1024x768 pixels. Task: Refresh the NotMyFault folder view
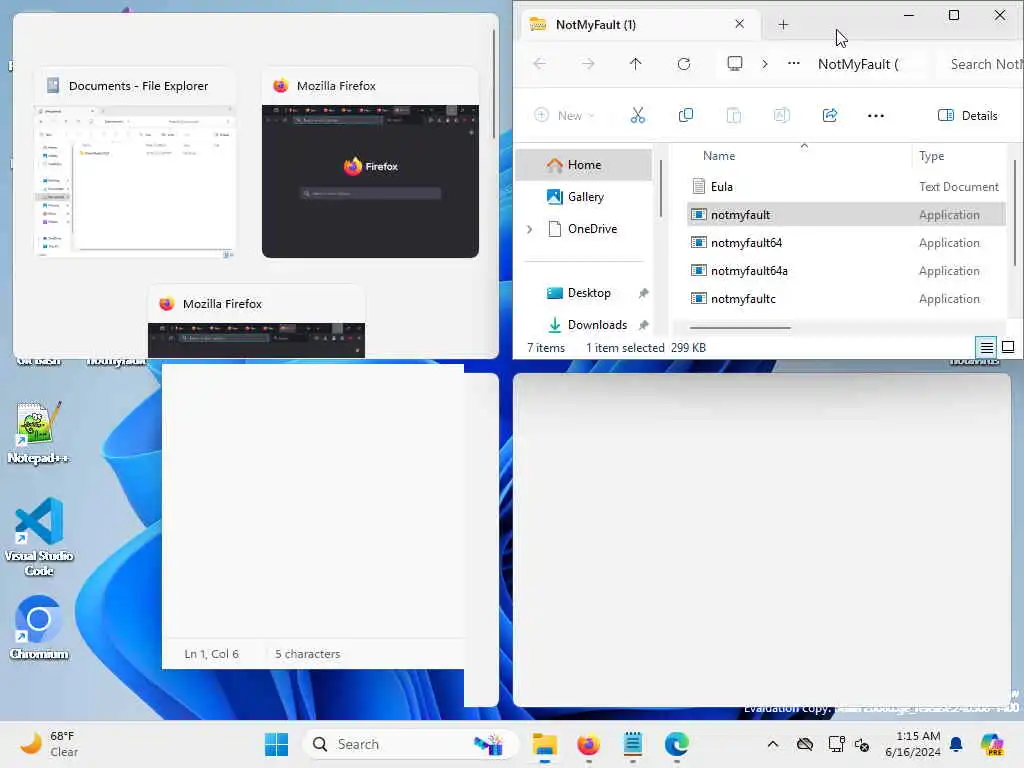click(684, 64)
